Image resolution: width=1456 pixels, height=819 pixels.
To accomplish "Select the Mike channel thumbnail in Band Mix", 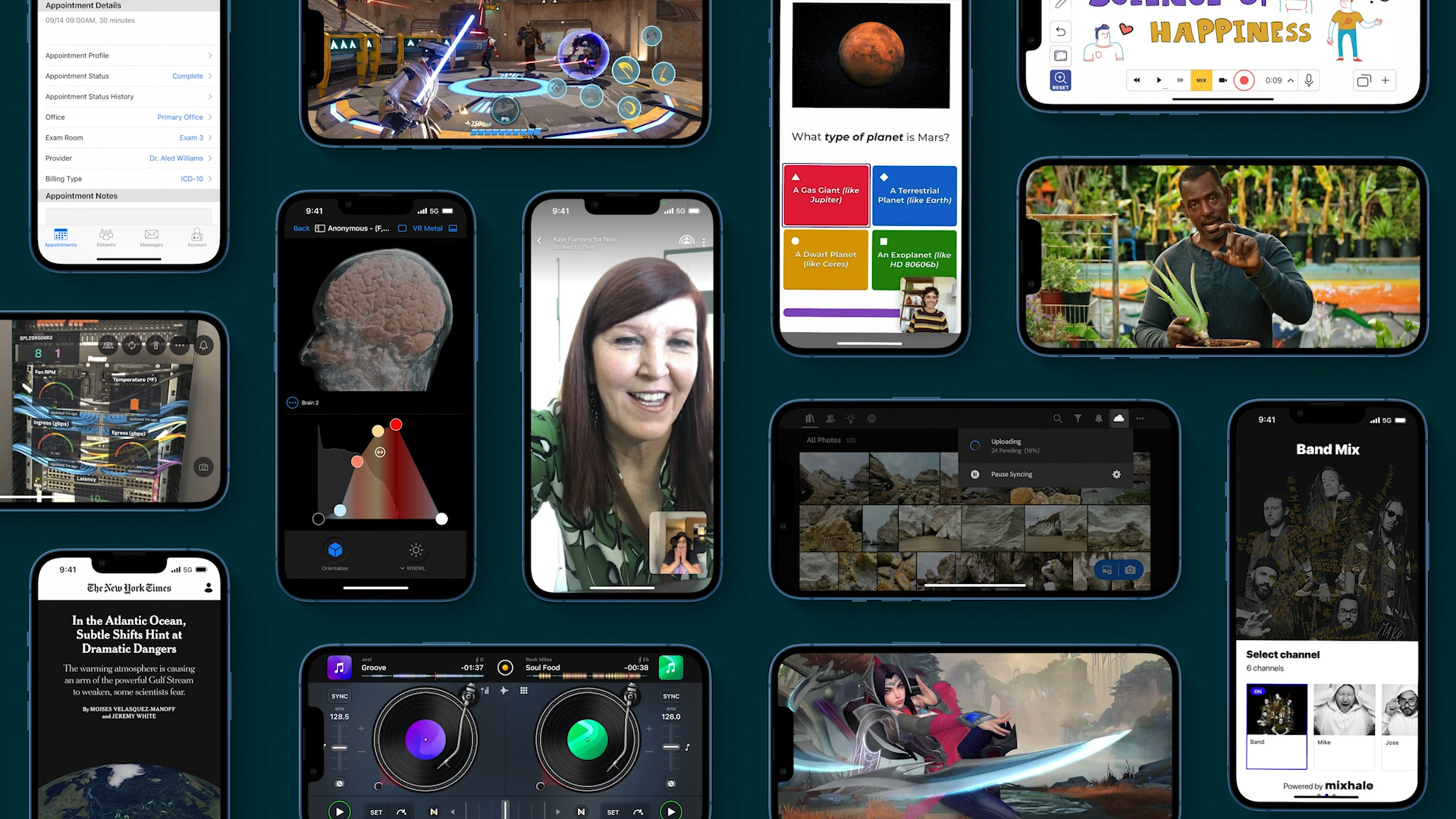I will point(1344,711).
